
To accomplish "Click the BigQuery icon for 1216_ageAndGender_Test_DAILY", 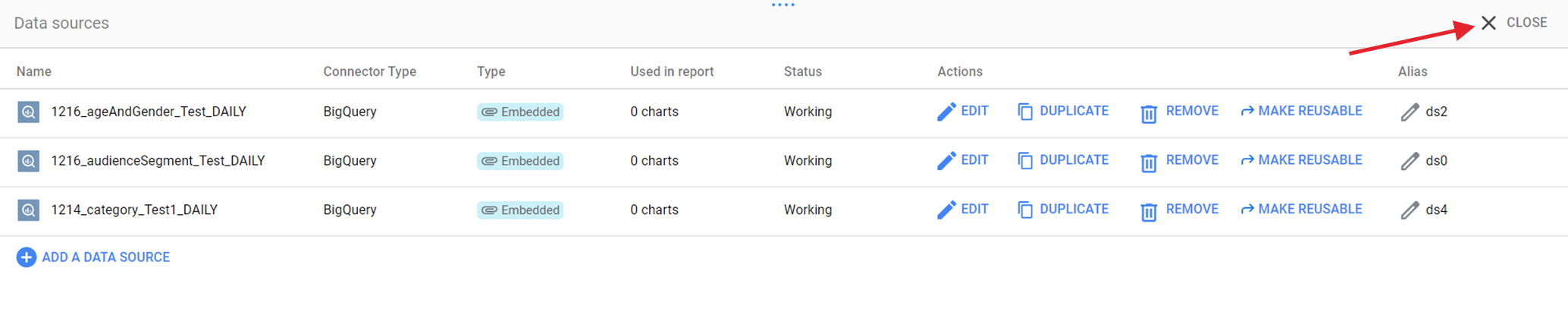I will click(x=29, y=112).
